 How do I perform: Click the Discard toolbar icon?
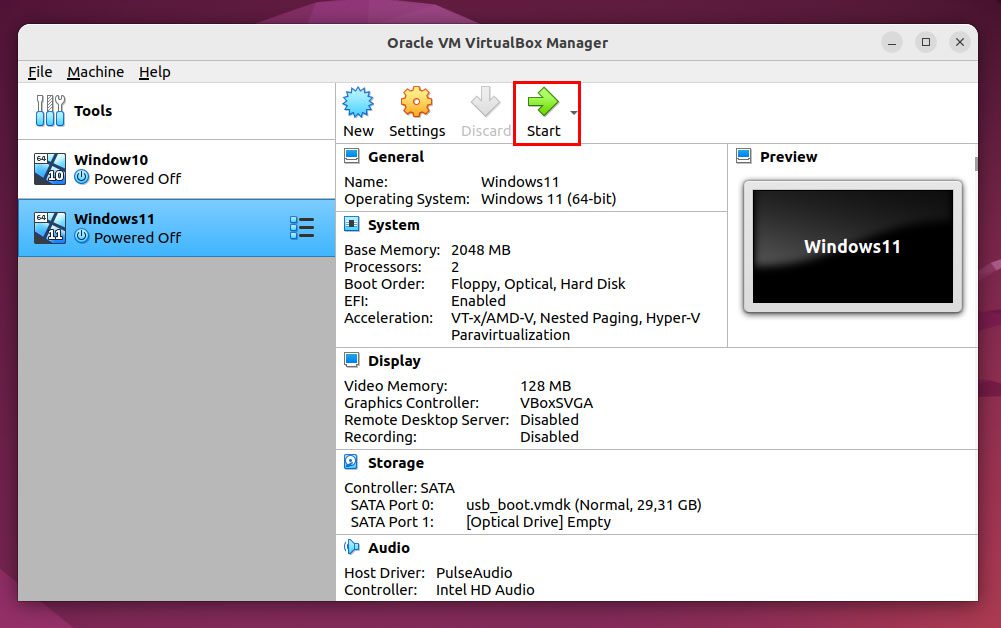[x=484, y=110]
